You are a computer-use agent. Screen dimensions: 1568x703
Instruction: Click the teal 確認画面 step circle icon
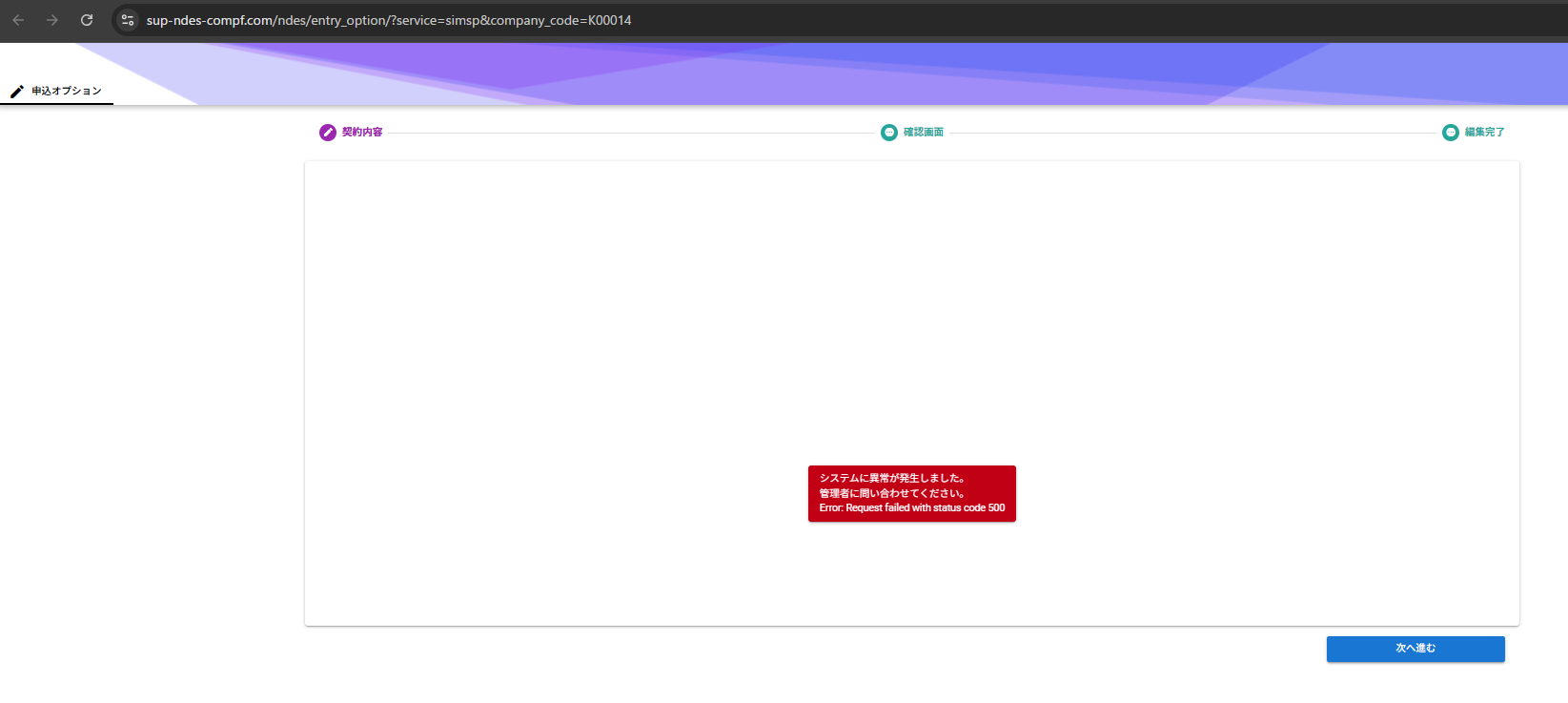(888, 133)
